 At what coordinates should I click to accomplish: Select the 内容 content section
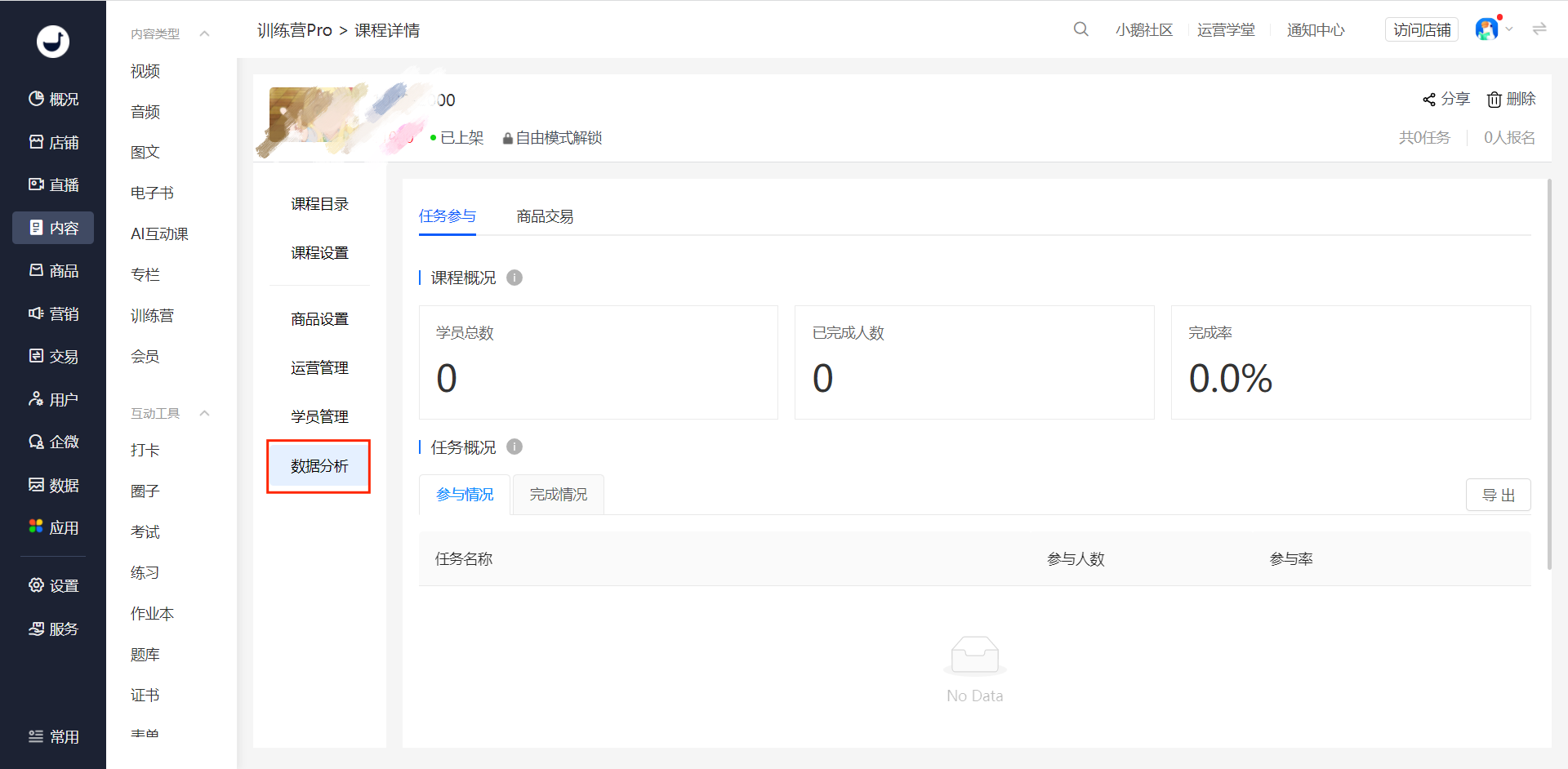53,228
